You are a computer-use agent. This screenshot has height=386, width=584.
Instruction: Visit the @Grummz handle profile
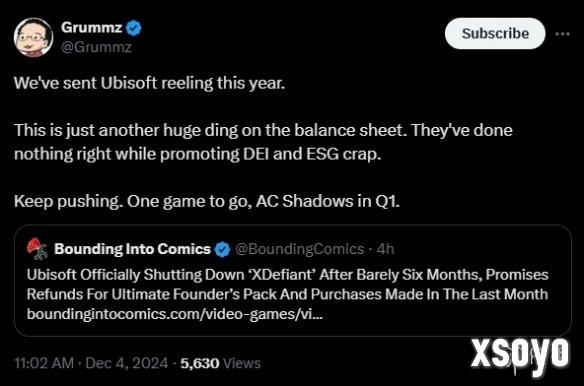(96, 47)
